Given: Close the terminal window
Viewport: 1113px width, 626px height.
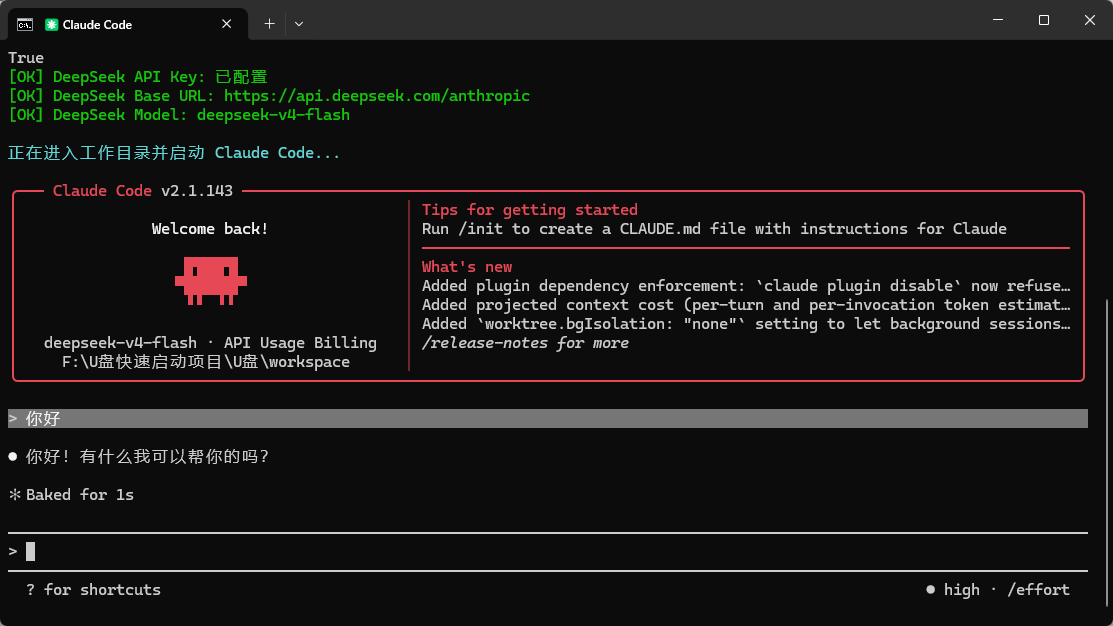Looking at the screenshot, I should [x=1090, y=20].
